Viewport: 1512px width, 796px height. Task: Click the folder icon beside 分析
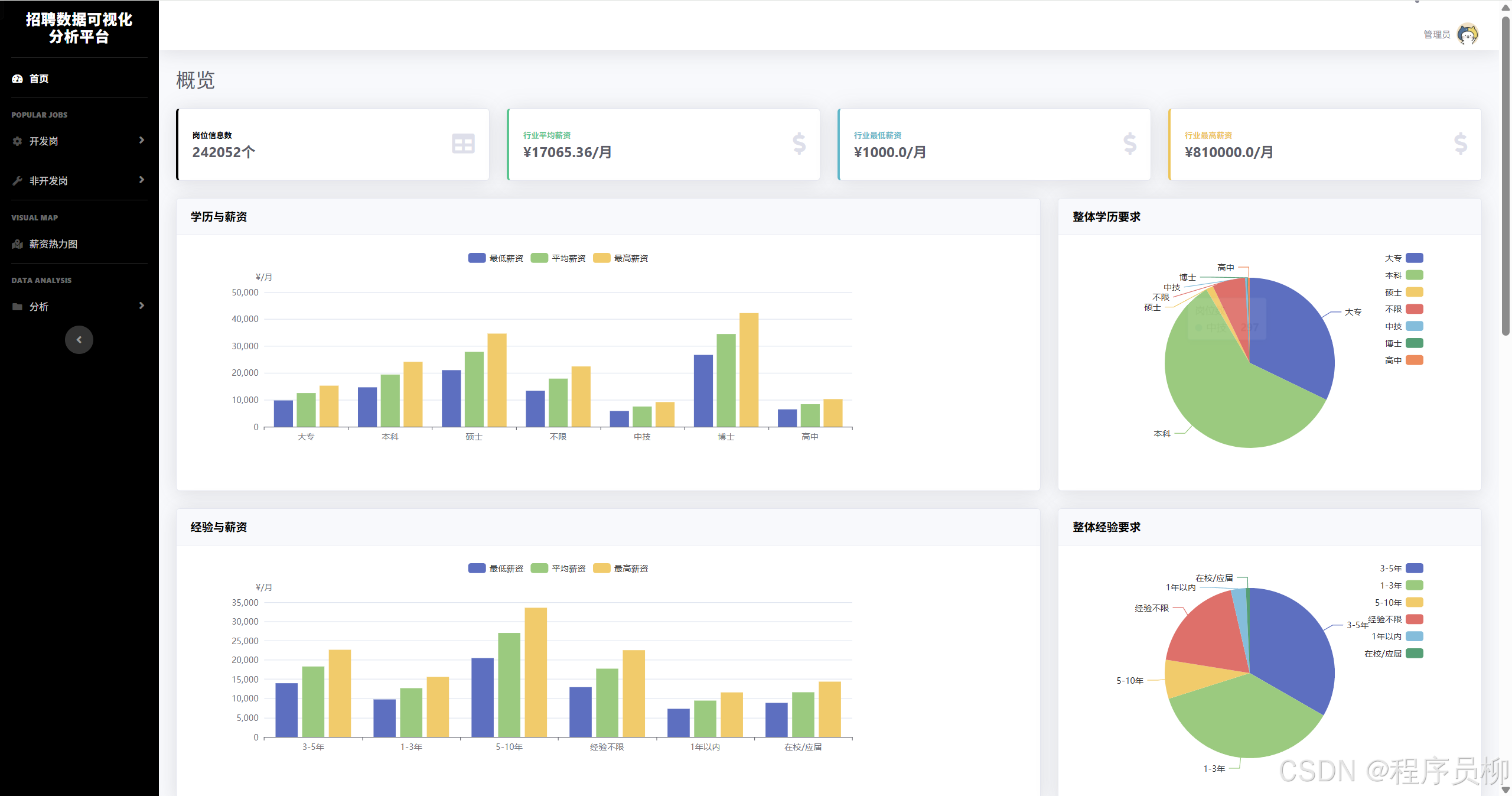(x=17, y=307)
